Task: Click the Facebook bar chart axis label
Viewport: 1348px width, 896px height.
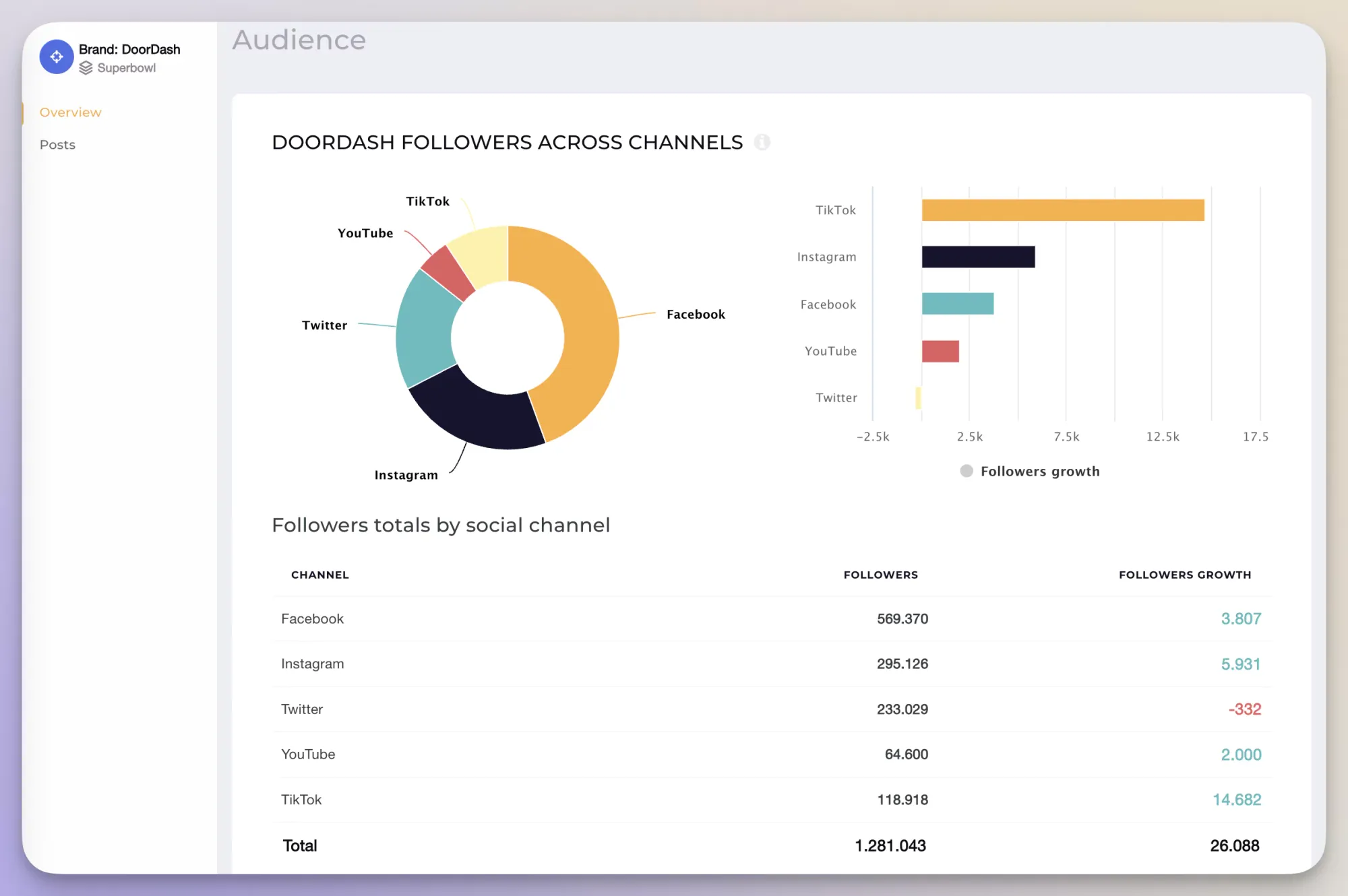Action: 828,305
